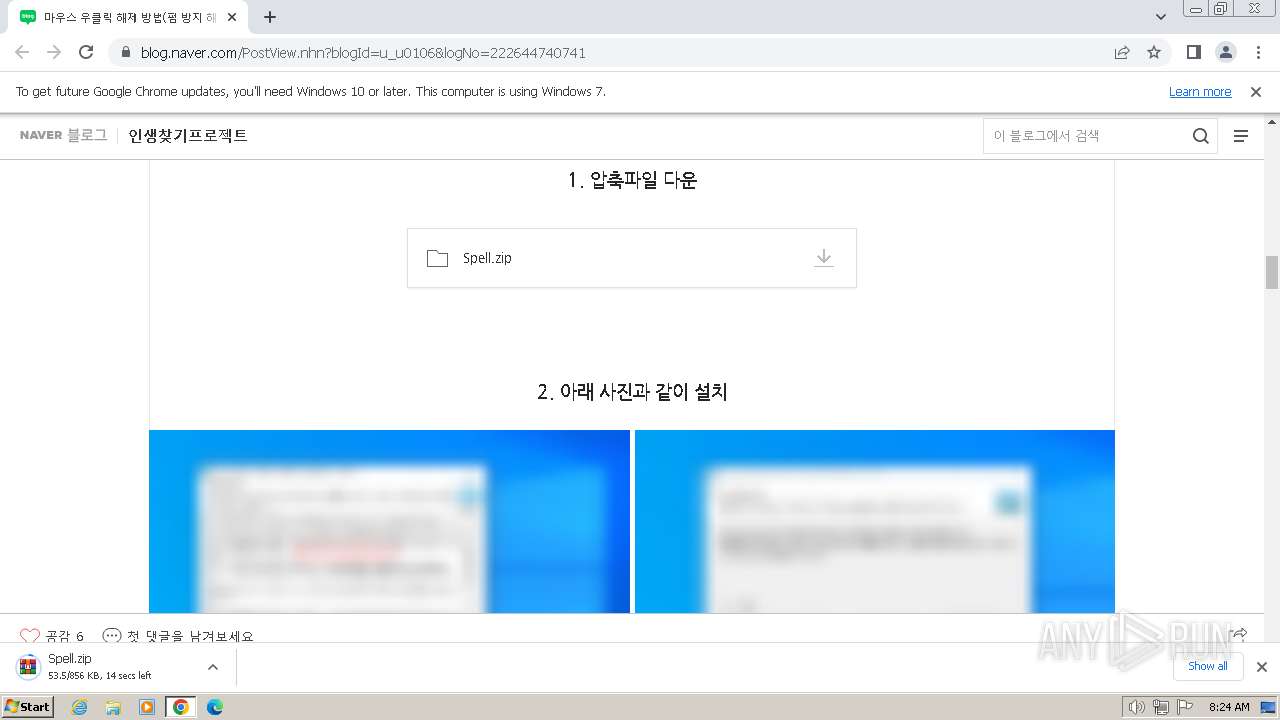The width and height of the screenshot is (1280, 720).
Task: Click the page vertical scrollbar thumb
Action: tap(1272, 271)
